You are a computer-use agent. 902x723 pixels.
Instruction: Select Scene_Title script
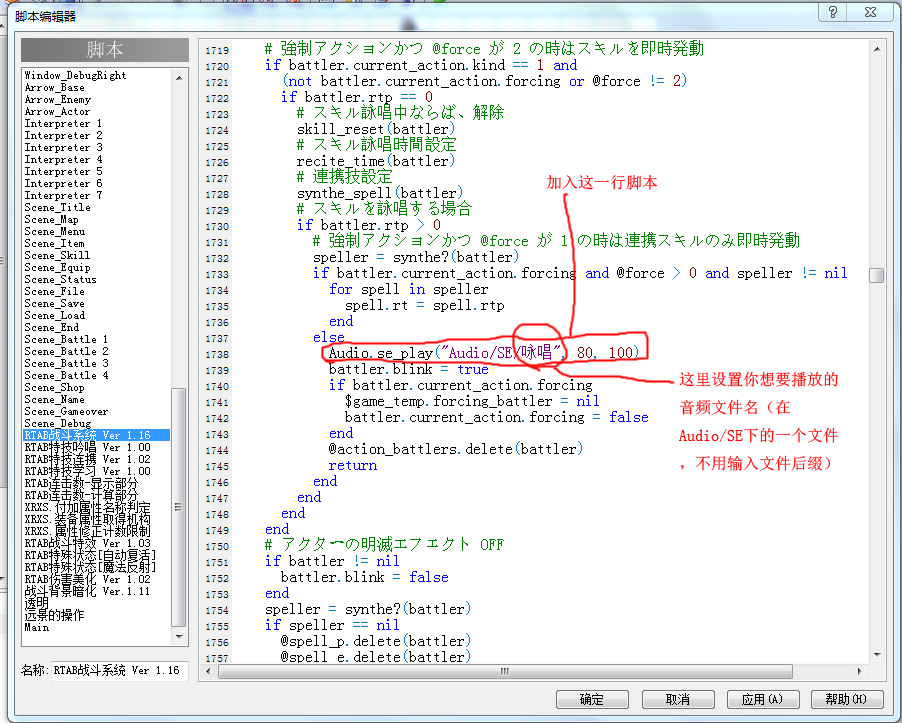(x=58, y=208)
